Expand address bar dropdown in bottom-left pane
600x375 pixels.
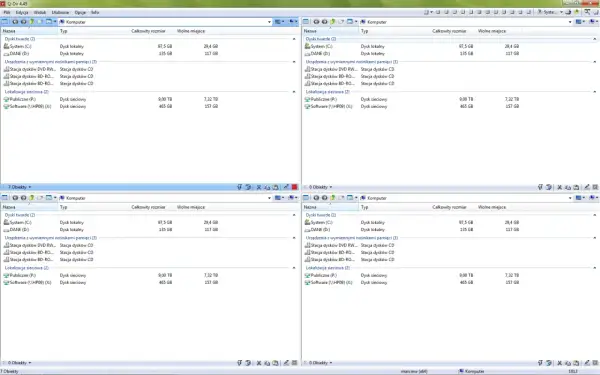click(269, 198)
